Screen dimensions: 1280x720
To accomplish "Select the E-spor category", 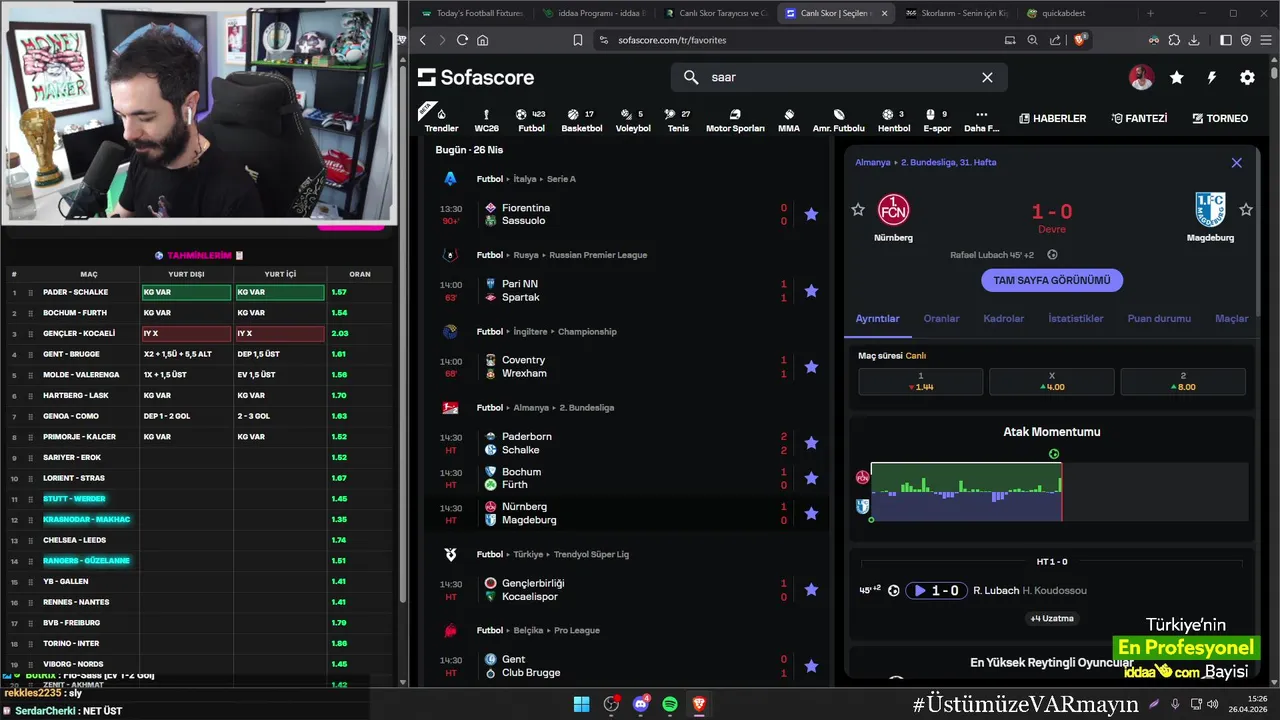I will pyautogui.click(x=937, y=119).
